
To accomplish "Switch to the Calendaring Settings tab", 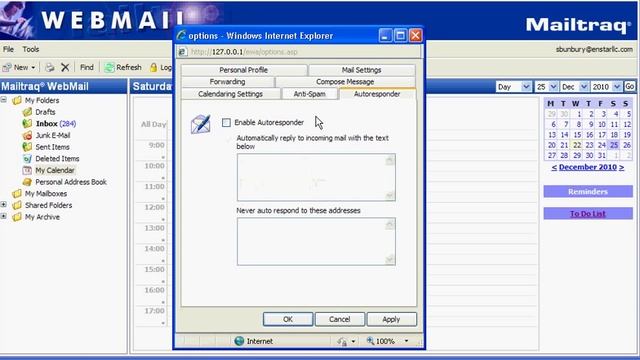I will pyautogui.click(x=231, y=94).
